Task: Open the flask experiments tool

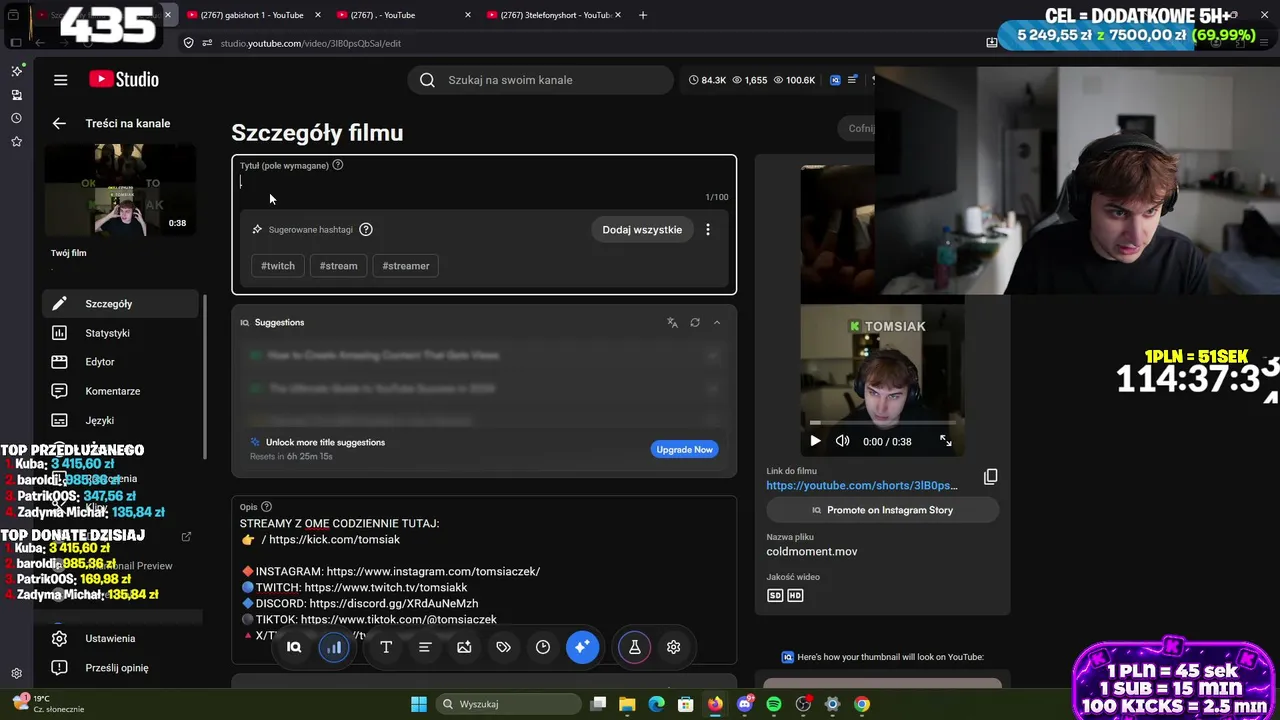Action: 634,647
